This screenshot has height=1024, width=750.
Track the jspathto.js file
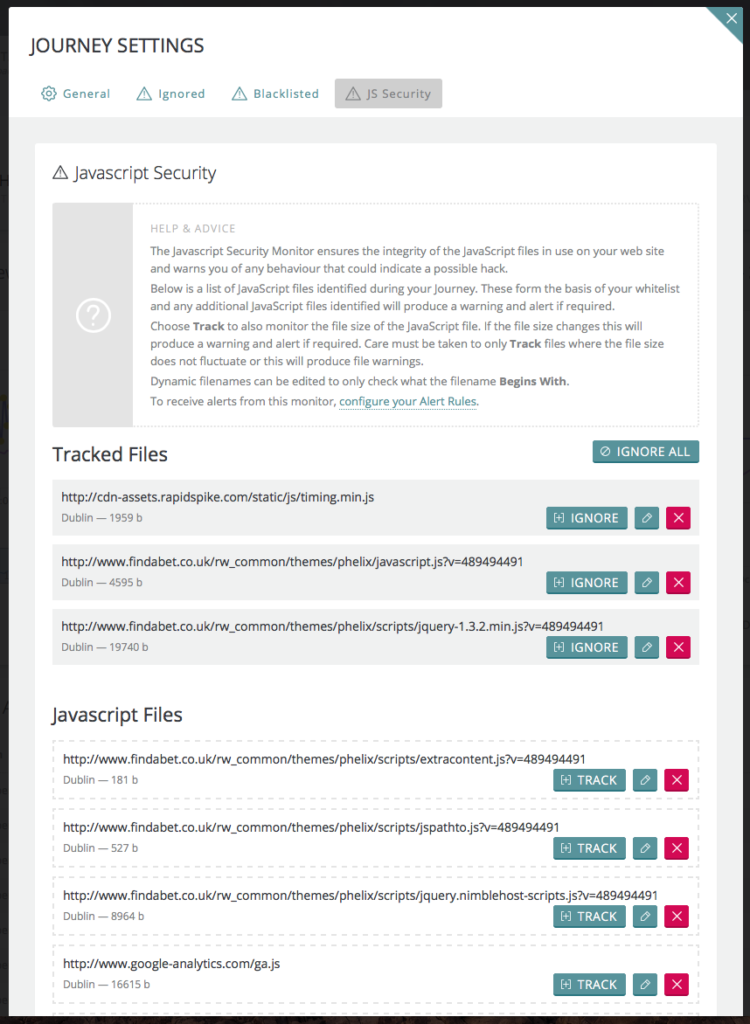click(x=589, y=848)
